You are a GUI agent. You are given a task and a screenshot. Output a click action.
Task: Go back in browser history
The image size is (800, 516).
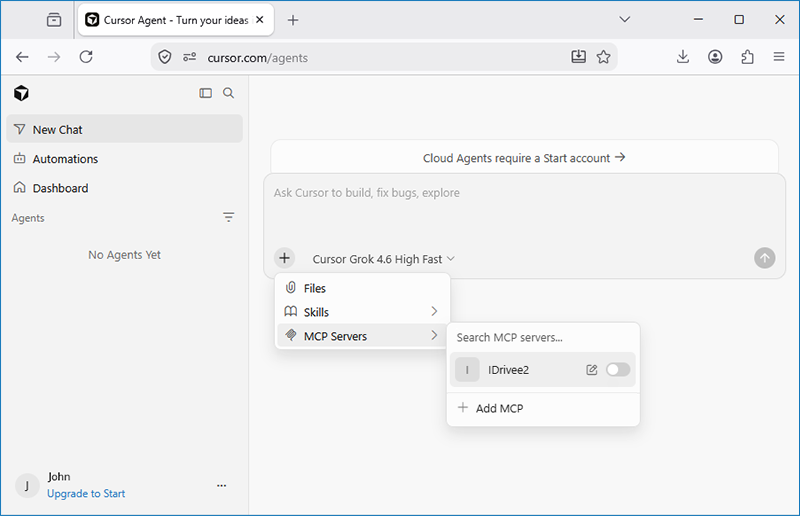point(22,57)
